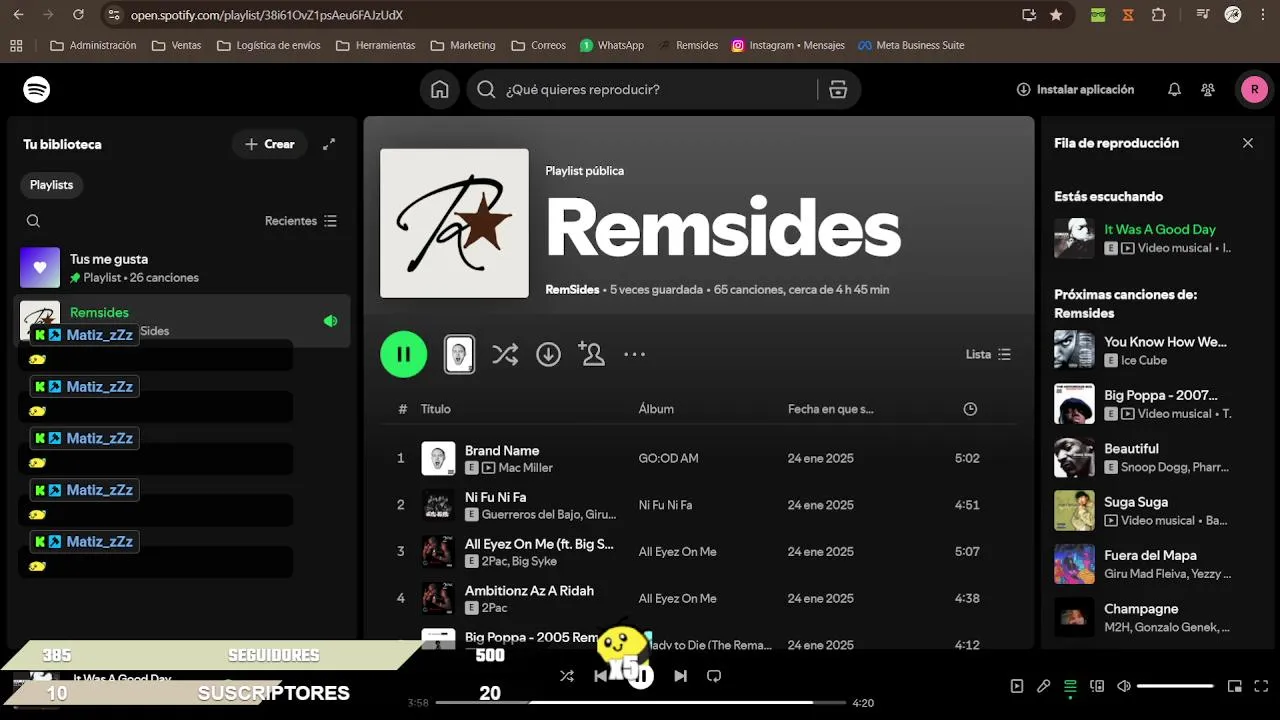Skip to the next track in the player bar

pos(680,676)
